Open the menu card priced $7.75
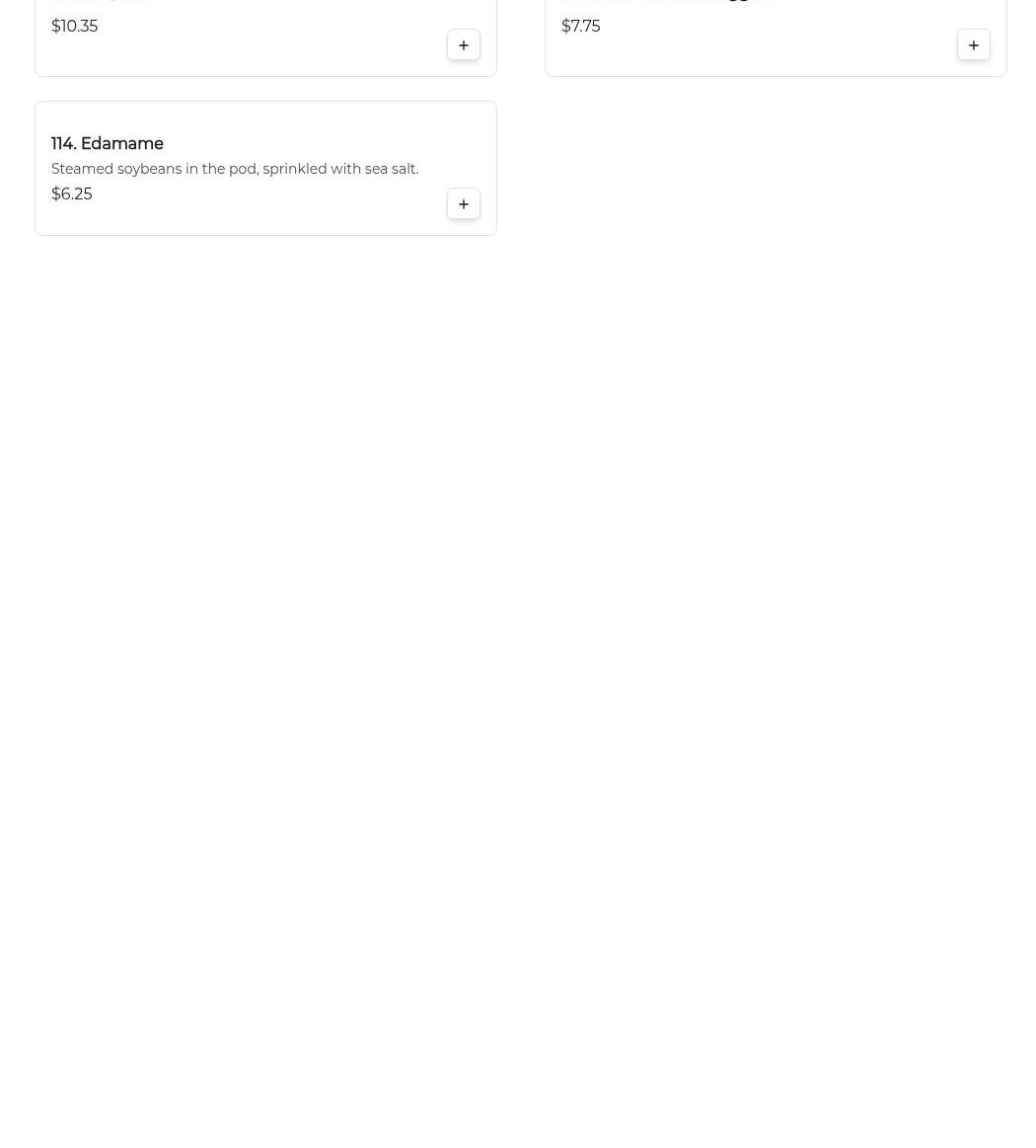This screenshot has width=1036, height=1148. (x=776, y=38)
